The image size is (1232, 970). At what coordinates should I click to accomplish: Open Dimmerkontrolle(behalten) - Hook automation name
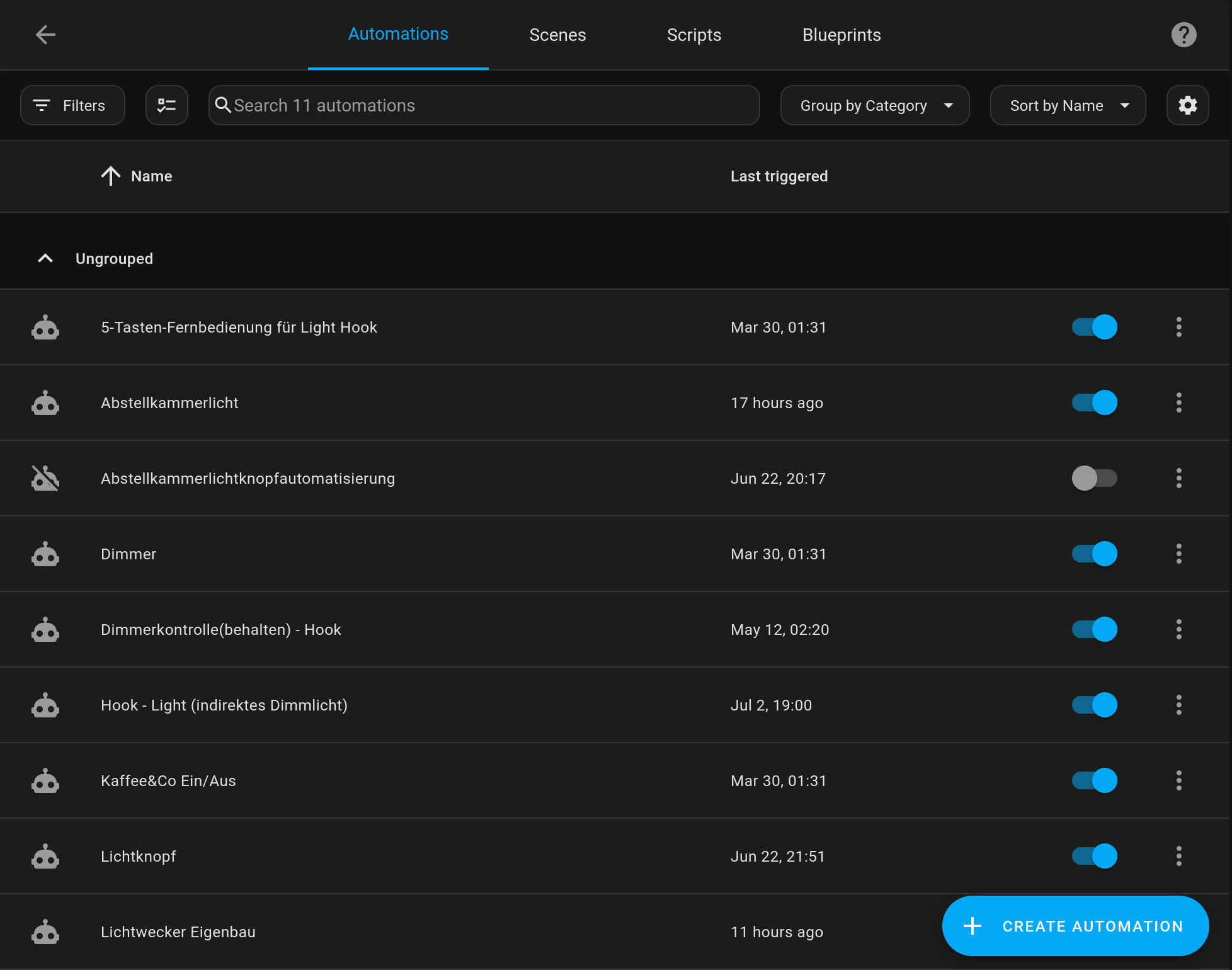tap(221, 630)
